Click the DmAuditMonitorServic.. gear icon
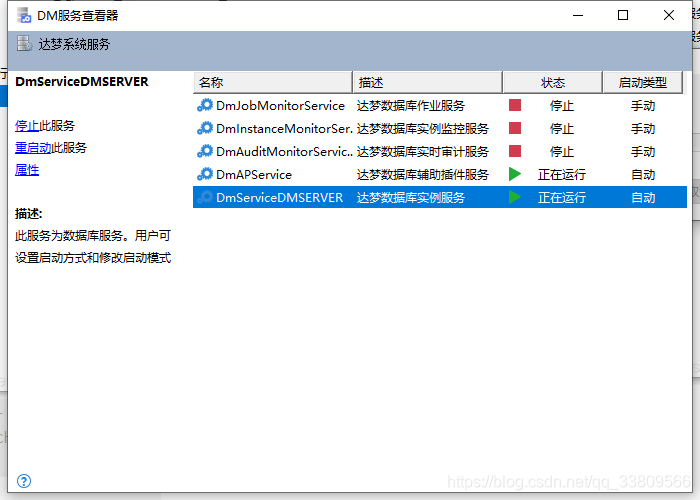The height and width of the screenshot is (500, 700). coord(205,151)
